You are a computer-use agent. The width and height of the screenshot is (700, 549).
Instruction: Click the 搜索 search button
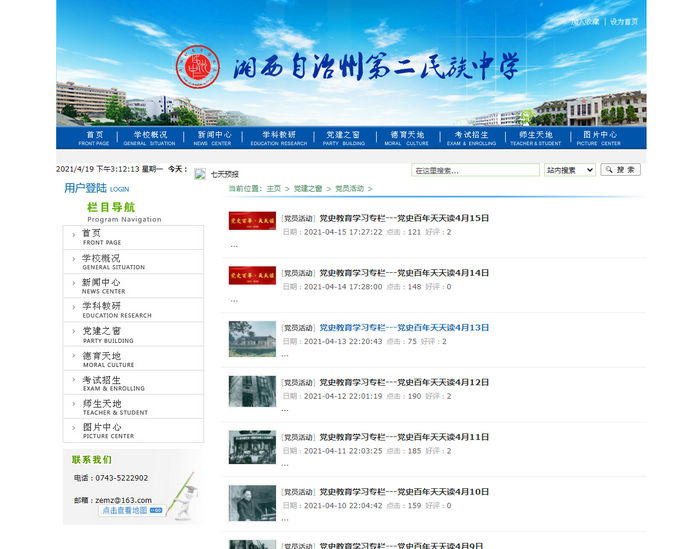(621, 170)
